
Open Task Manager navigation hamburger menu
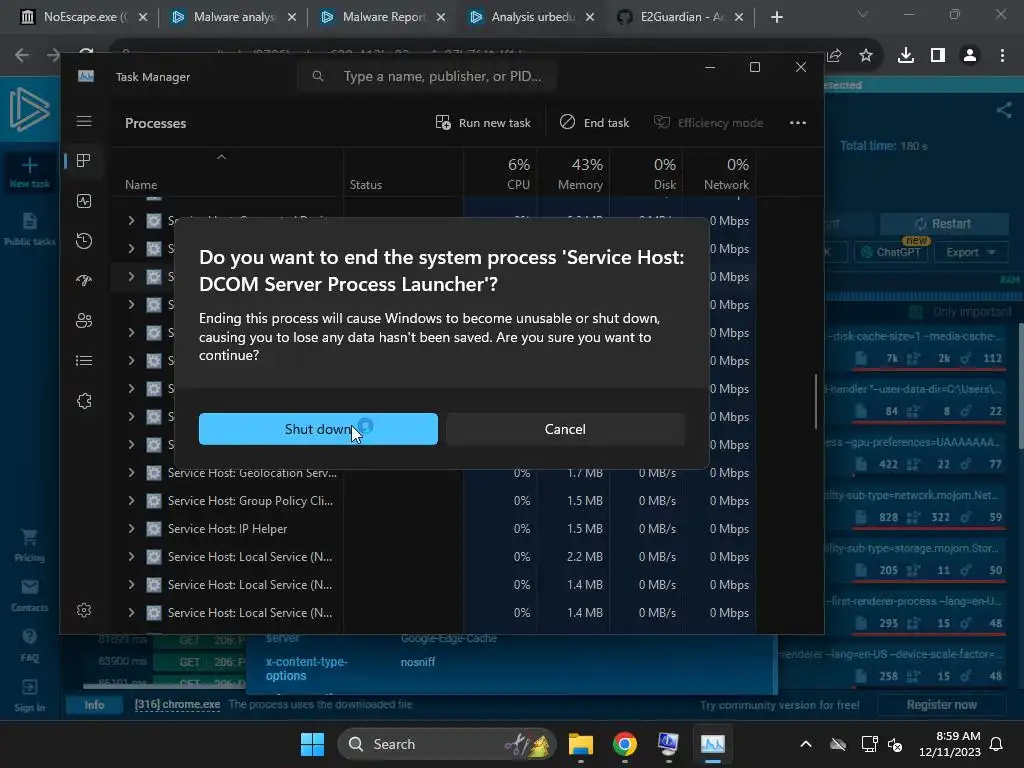[x=84, y=121]
